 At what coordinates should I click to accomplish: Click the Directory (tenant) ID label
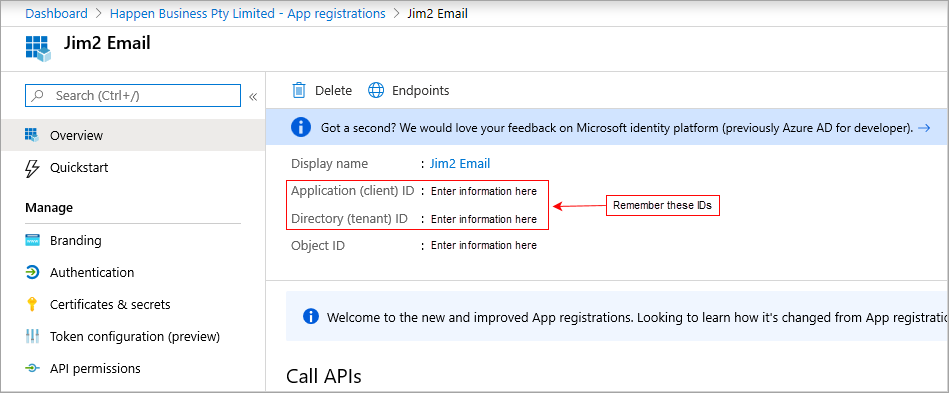[349, 219]
